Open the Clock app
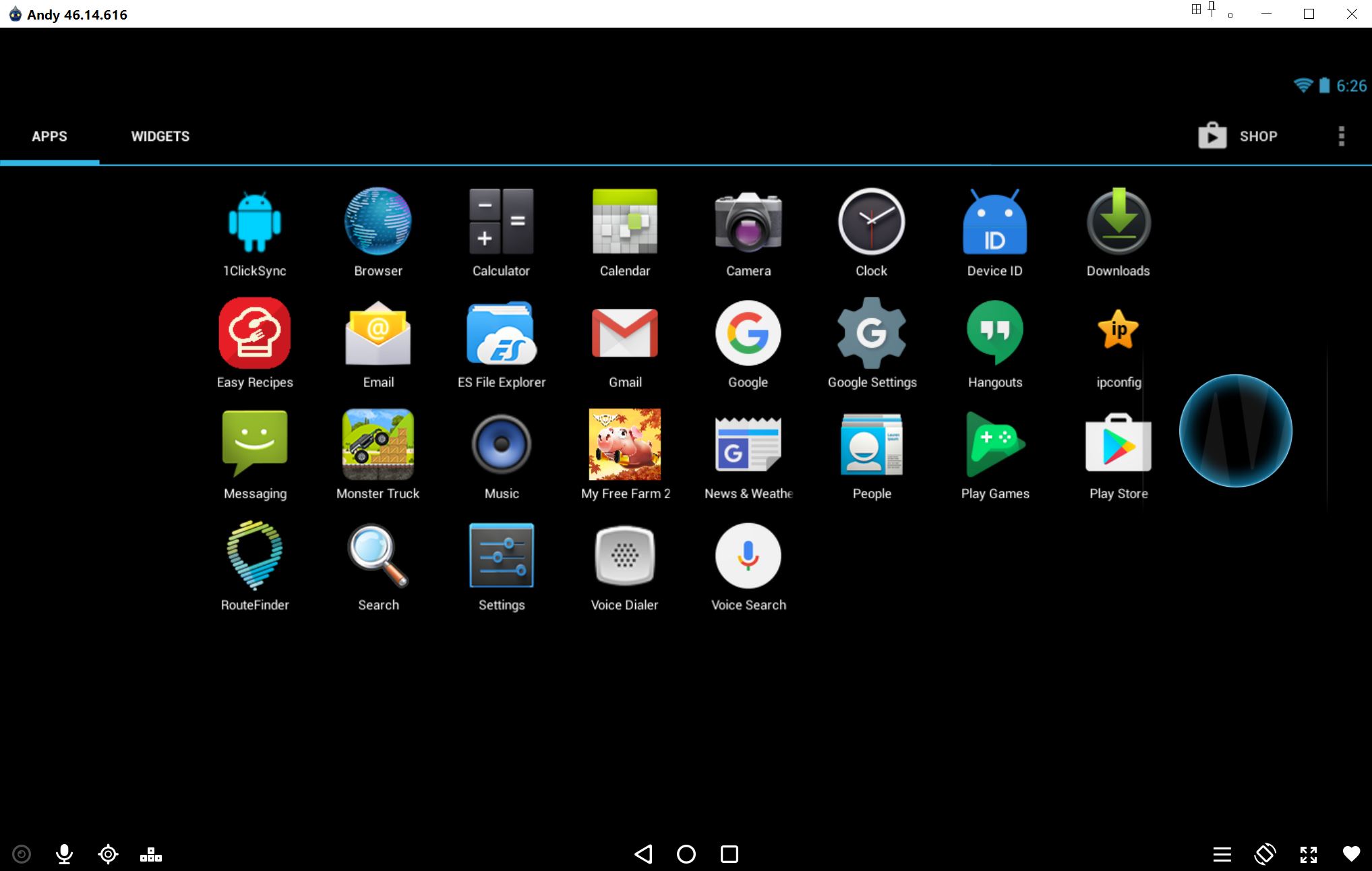The height and width of the screenshot is (871, 1372). (x=872, y=233)
